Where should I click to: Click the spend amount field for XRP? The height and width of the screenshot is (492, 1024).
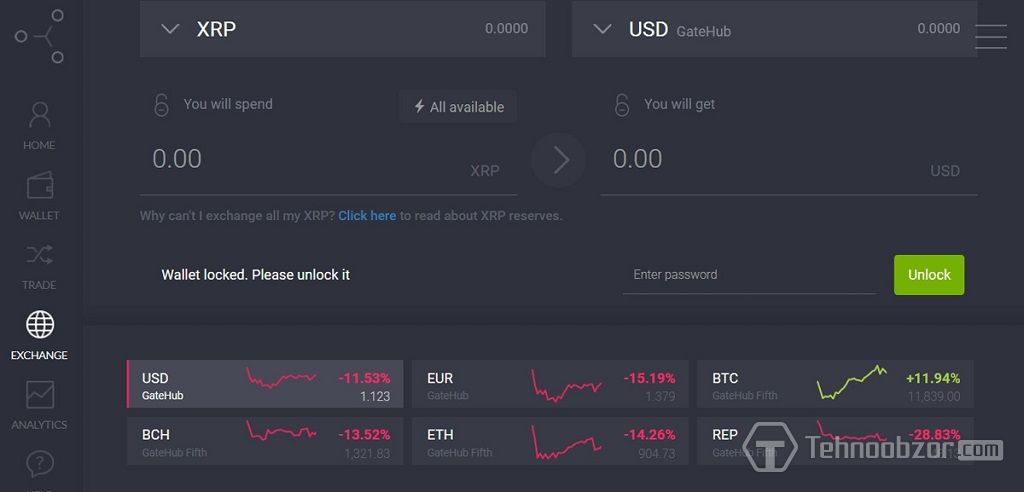[328, 161]
